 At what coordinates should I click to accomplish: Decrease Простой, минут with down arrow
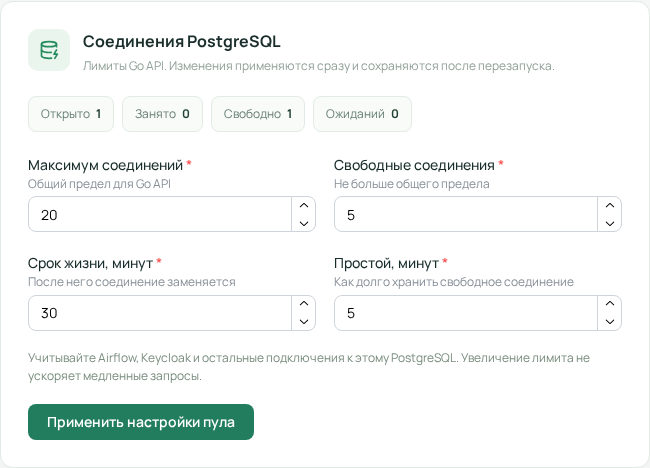(x=610, y=322)
